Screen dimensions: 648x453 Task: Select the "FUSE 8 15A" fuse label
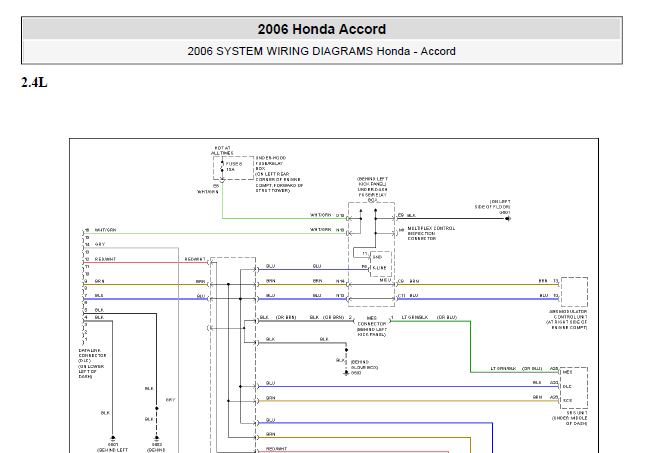(233, 167)
